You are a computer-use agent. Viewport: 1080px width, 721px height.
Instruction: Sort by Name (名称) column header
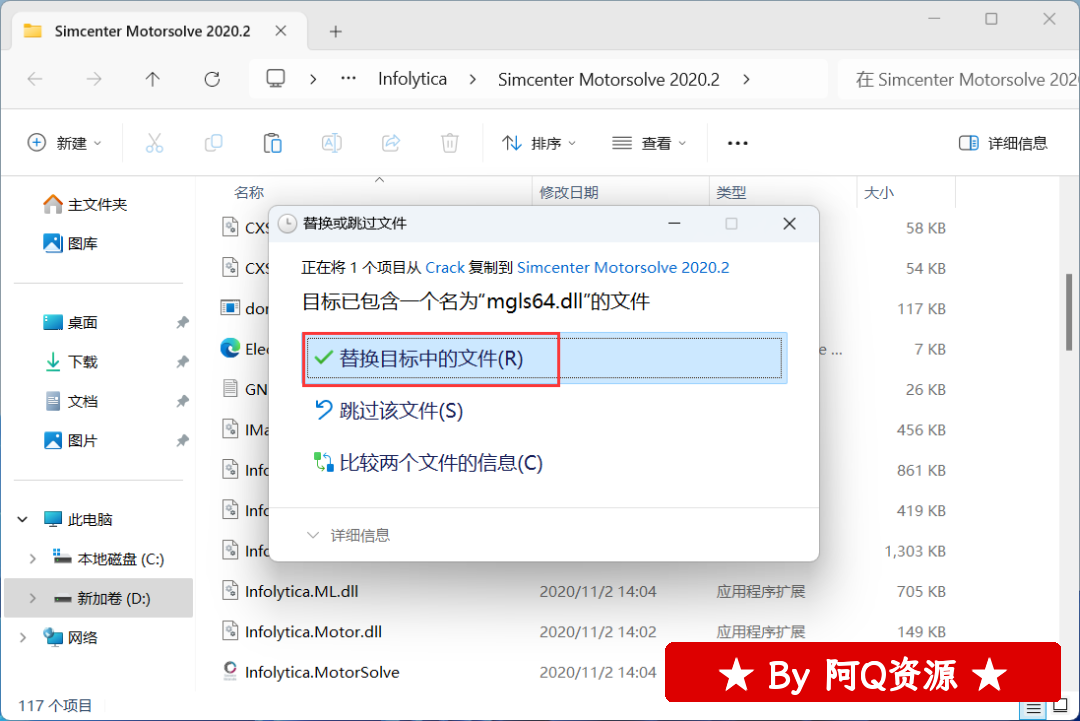pos(249,192)
